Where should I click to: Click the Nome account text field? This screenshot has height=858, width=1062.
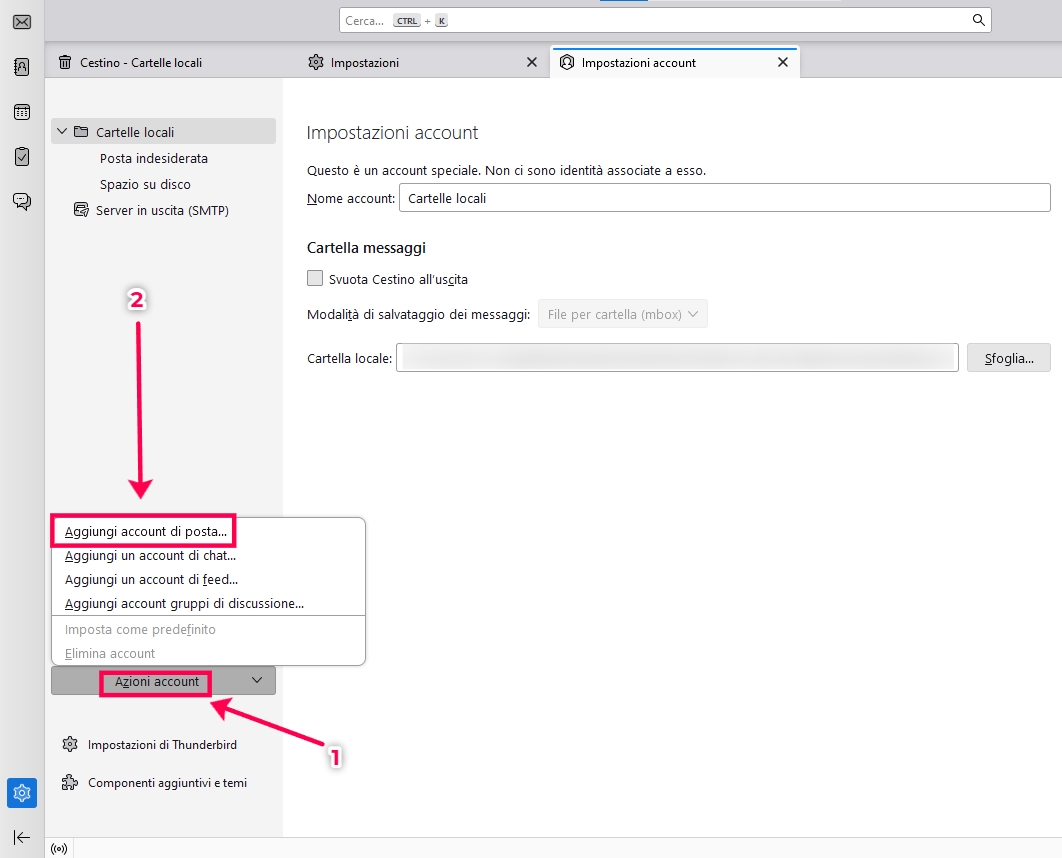(x=725, y=198)
